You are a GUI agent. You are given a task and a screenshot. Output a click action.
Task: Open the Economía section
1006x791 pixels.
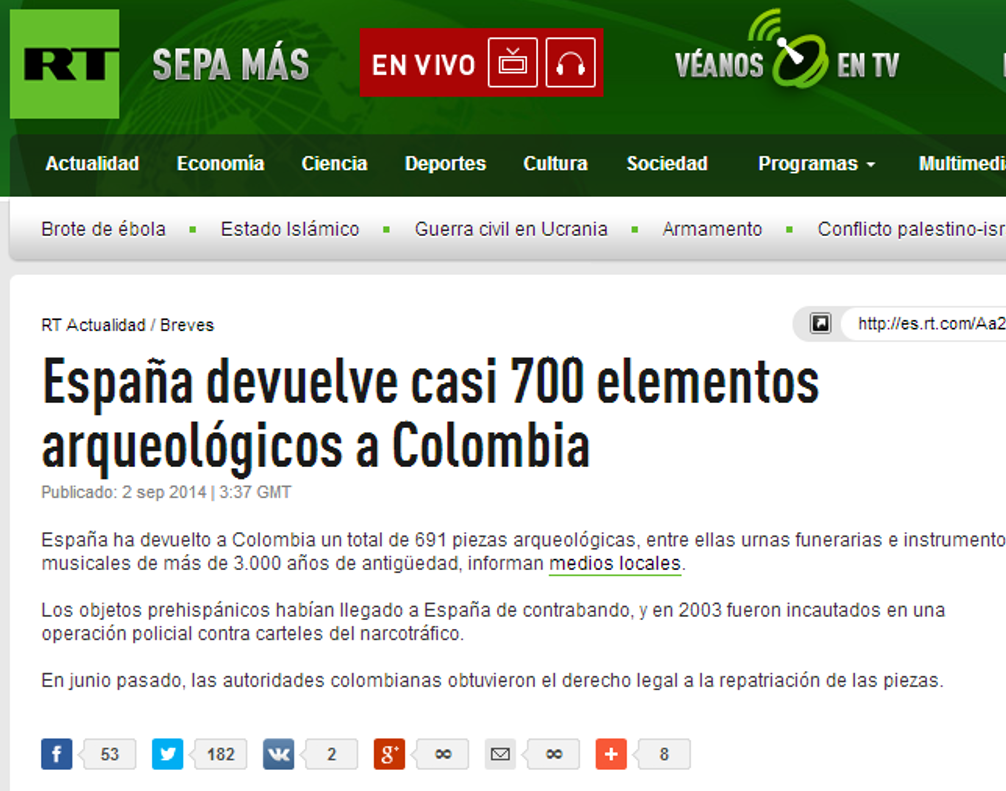[x=221, y=164]
